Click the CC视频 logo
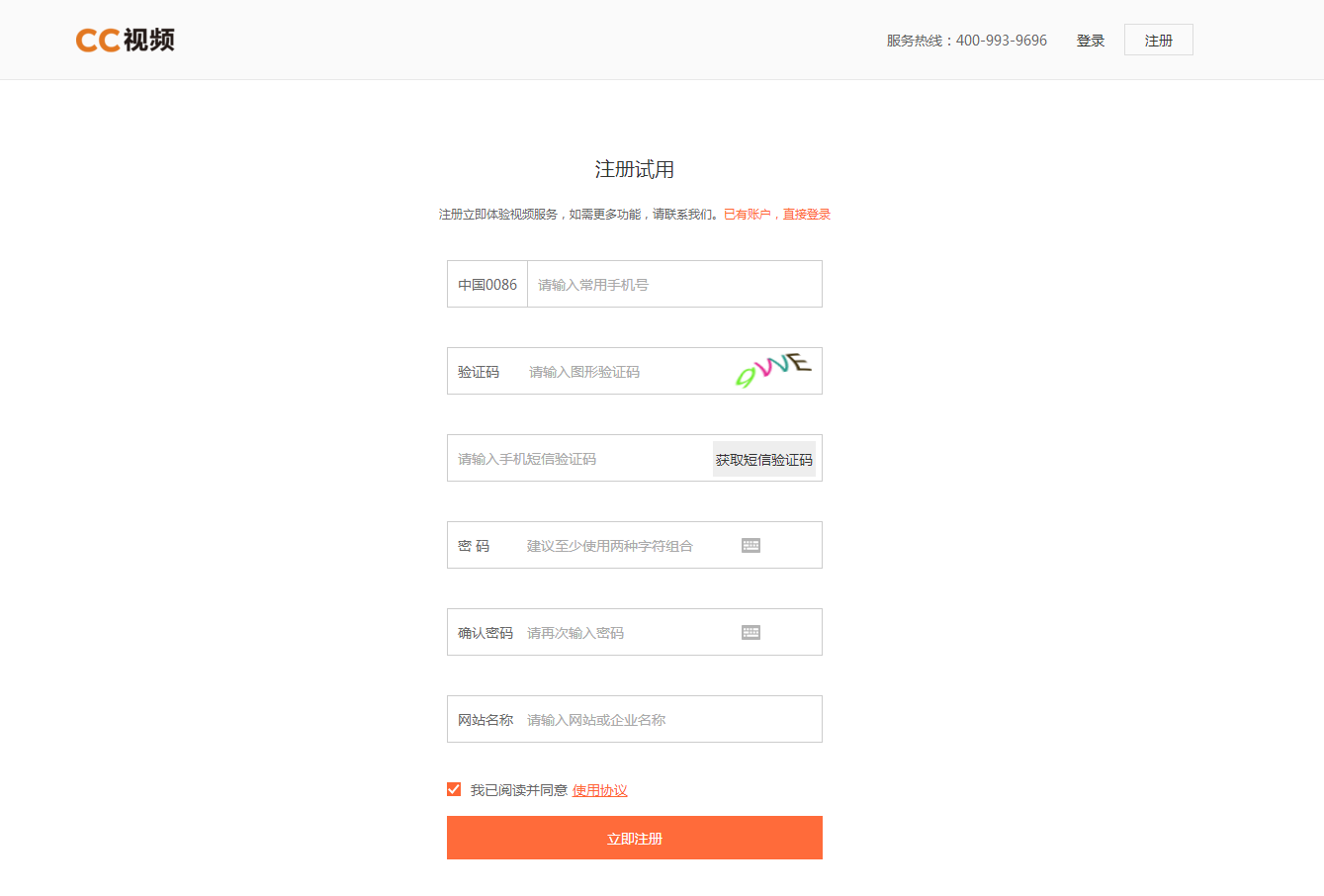 point(126,40)
